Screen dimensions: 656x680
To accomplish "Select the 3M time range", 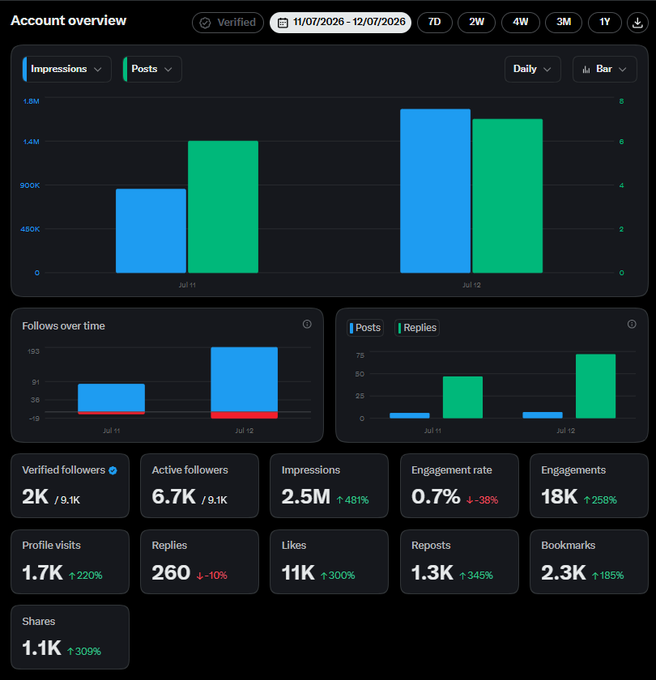I will [x=564, y=23].
